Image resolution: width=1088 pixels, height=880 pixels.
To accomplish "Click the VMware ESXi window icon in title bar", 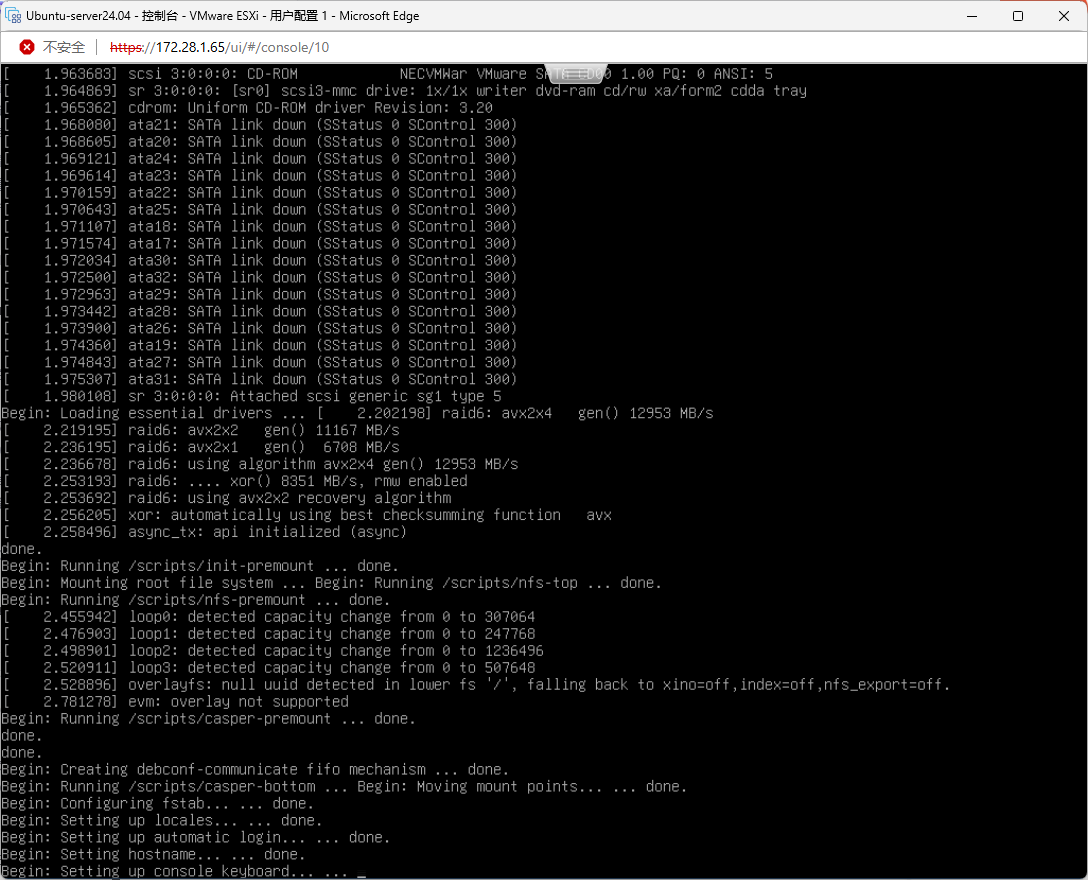I will tap(14, 16).
